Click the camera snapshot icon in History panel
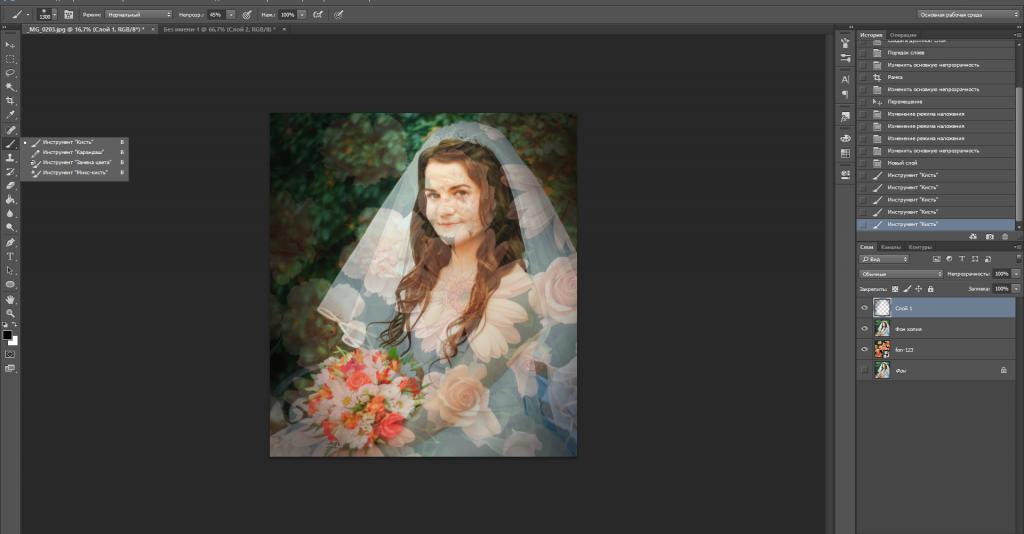The height and width of the screenshot is (534, 1024). [x=989, y=236]
